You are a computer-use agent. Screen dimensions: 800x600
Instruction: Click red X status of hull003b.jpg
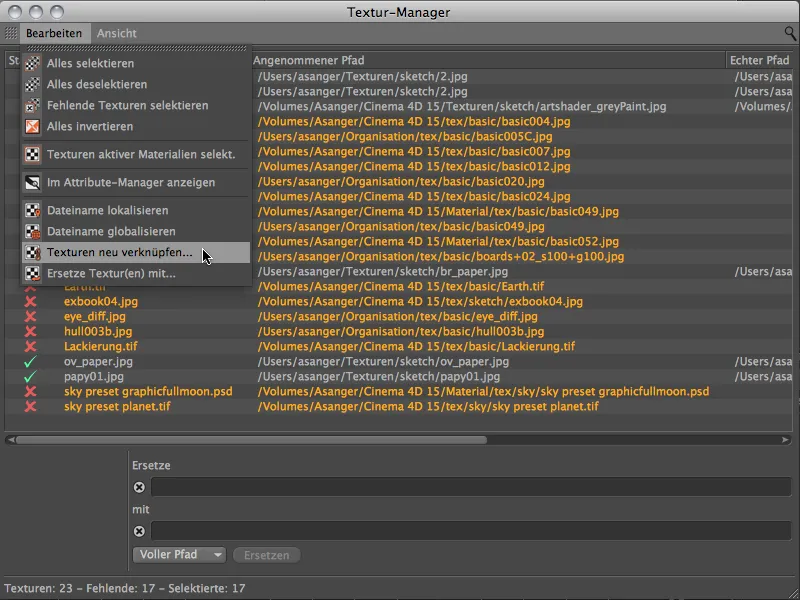31,332
